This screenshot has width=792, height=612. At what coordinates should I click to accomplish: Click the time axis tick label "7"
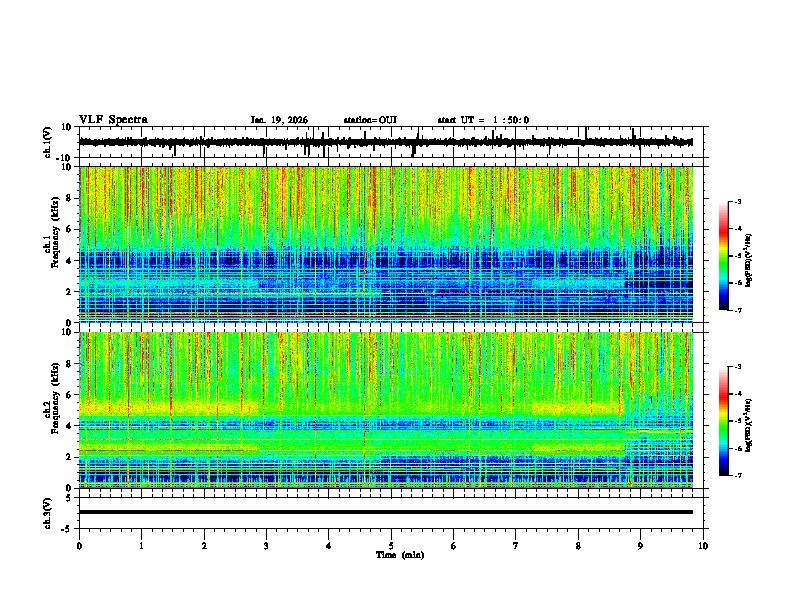[x=516, y=546]
